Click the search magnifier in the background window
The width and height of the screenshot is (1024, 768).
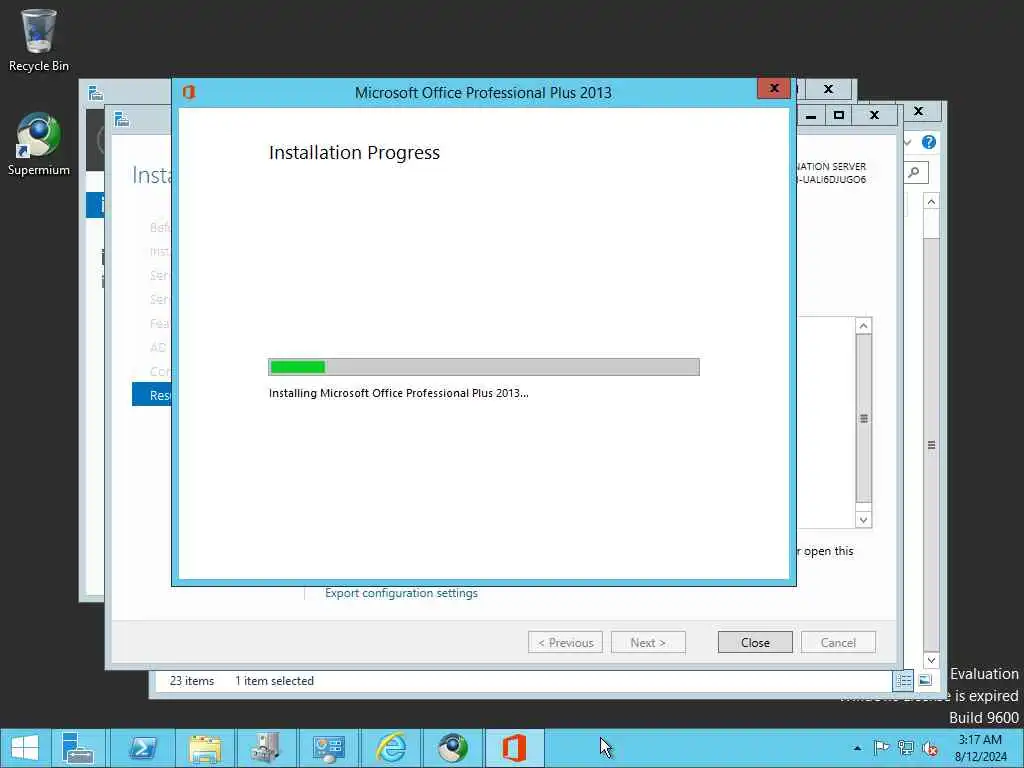tap(914, 172)
